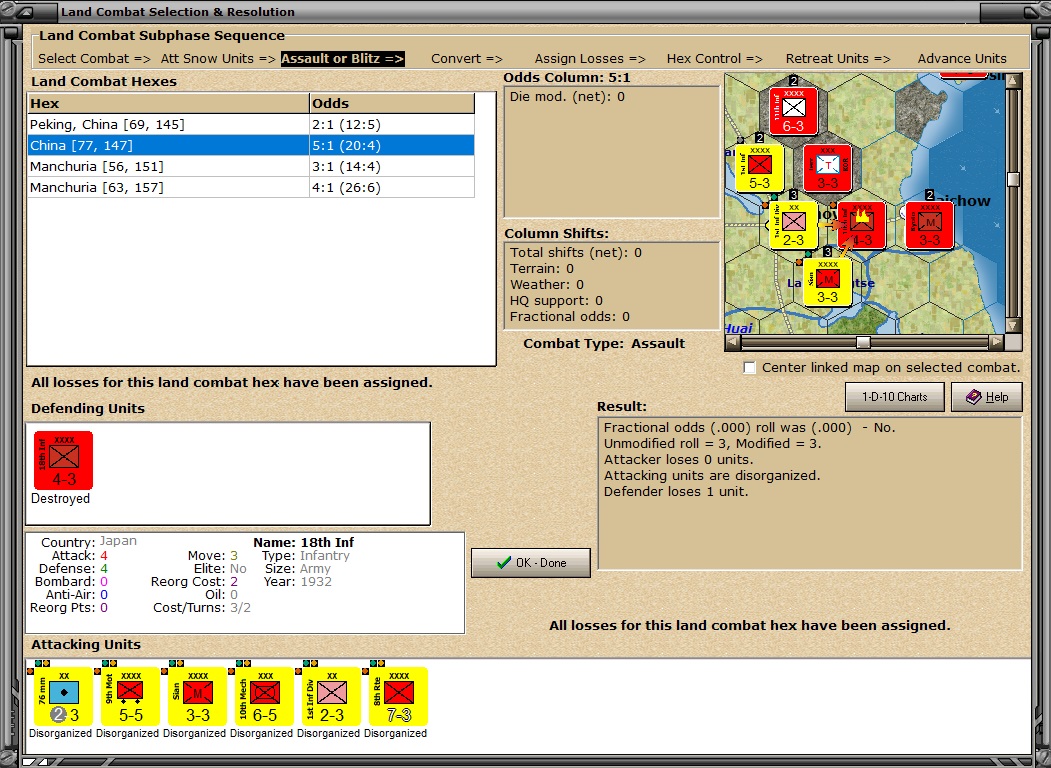Click the Assign Losses subphase step
1051x768 pixels.
590,58
